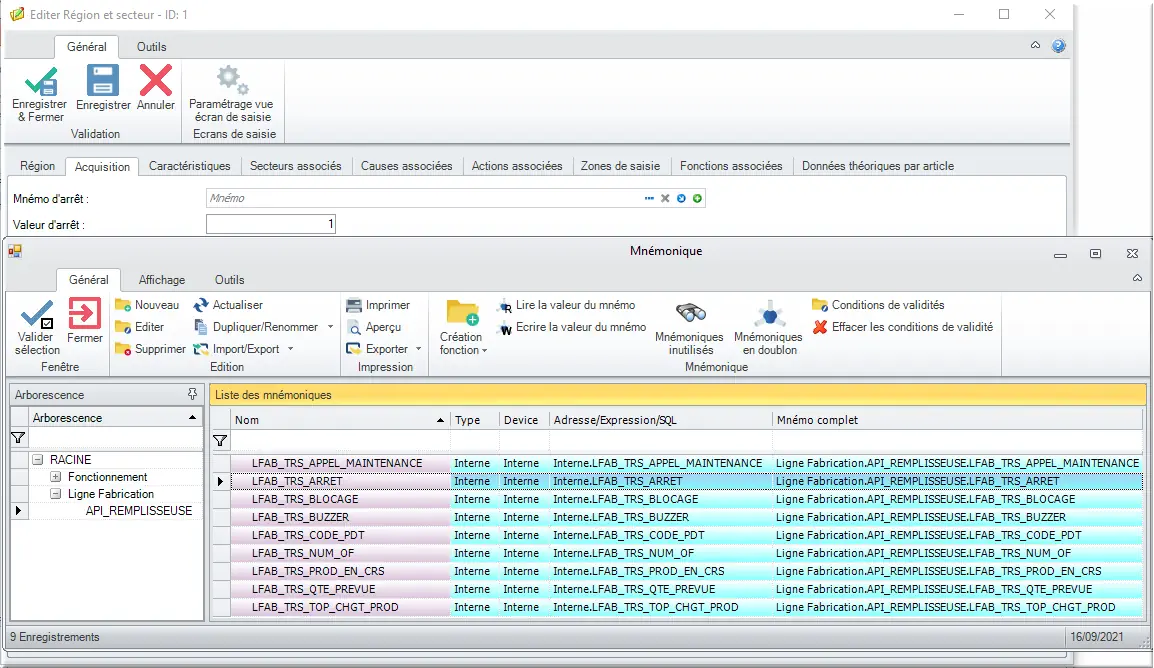Open the help icon in editor window
The height and width of the screenshot is (668, 1154).
1058,46
